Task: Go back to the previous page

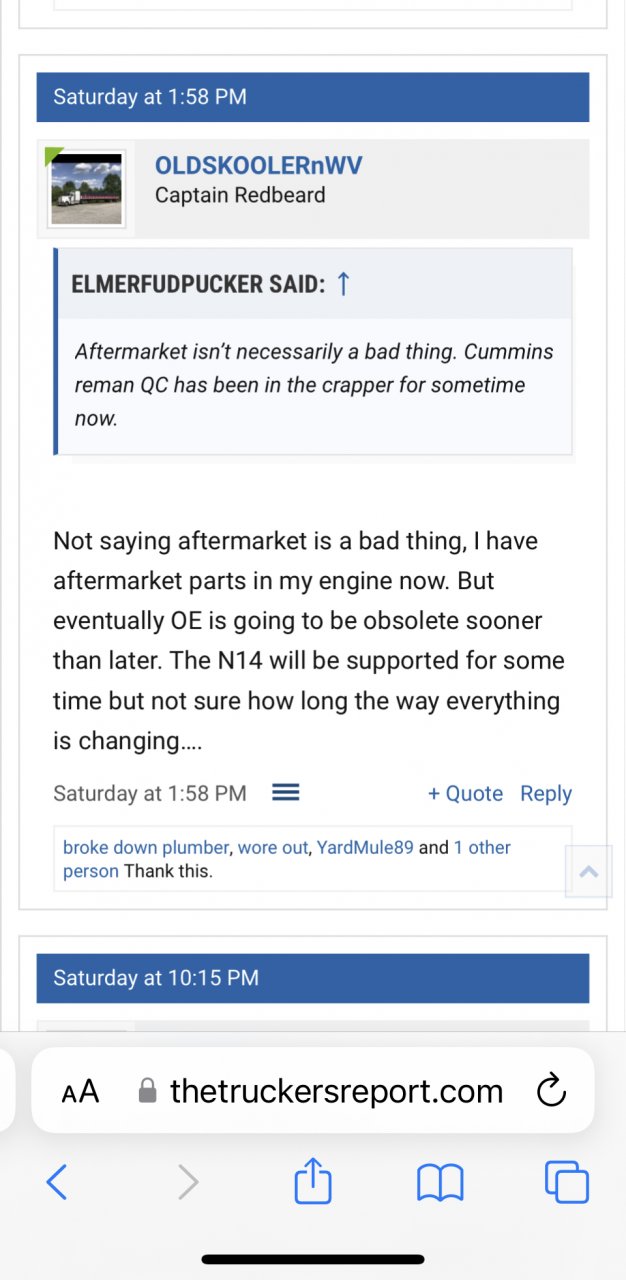Action: (x=58, y=1183)
